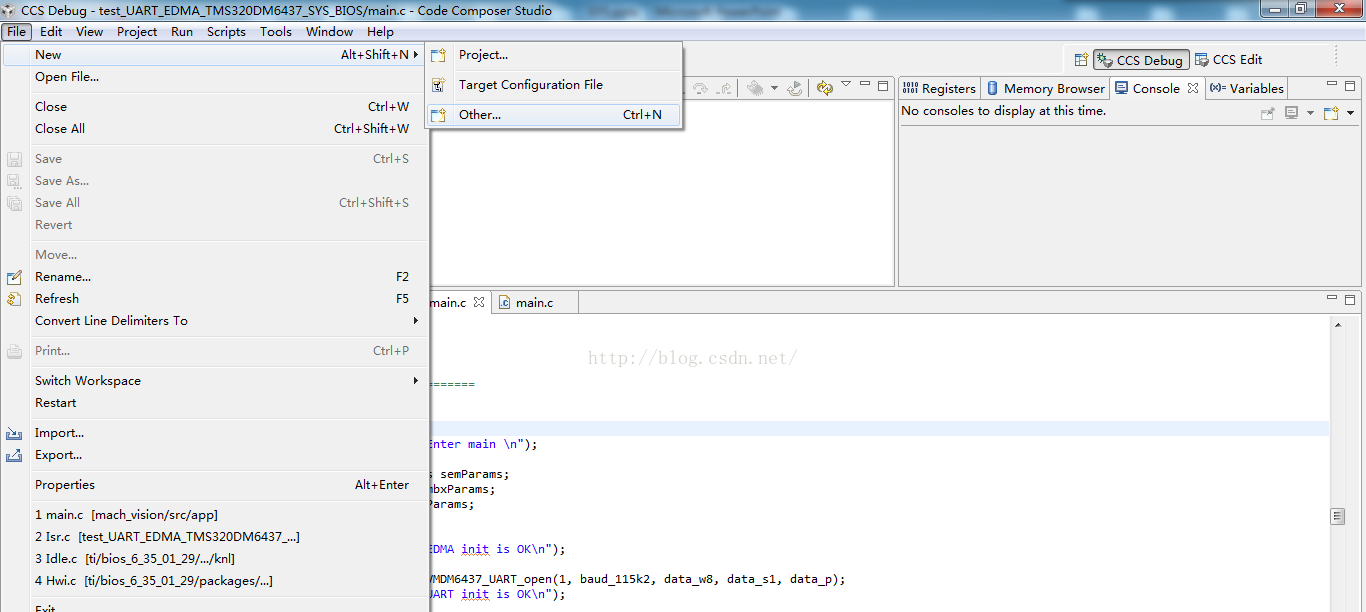Open the Debug view menu triangle

(846, 84)
